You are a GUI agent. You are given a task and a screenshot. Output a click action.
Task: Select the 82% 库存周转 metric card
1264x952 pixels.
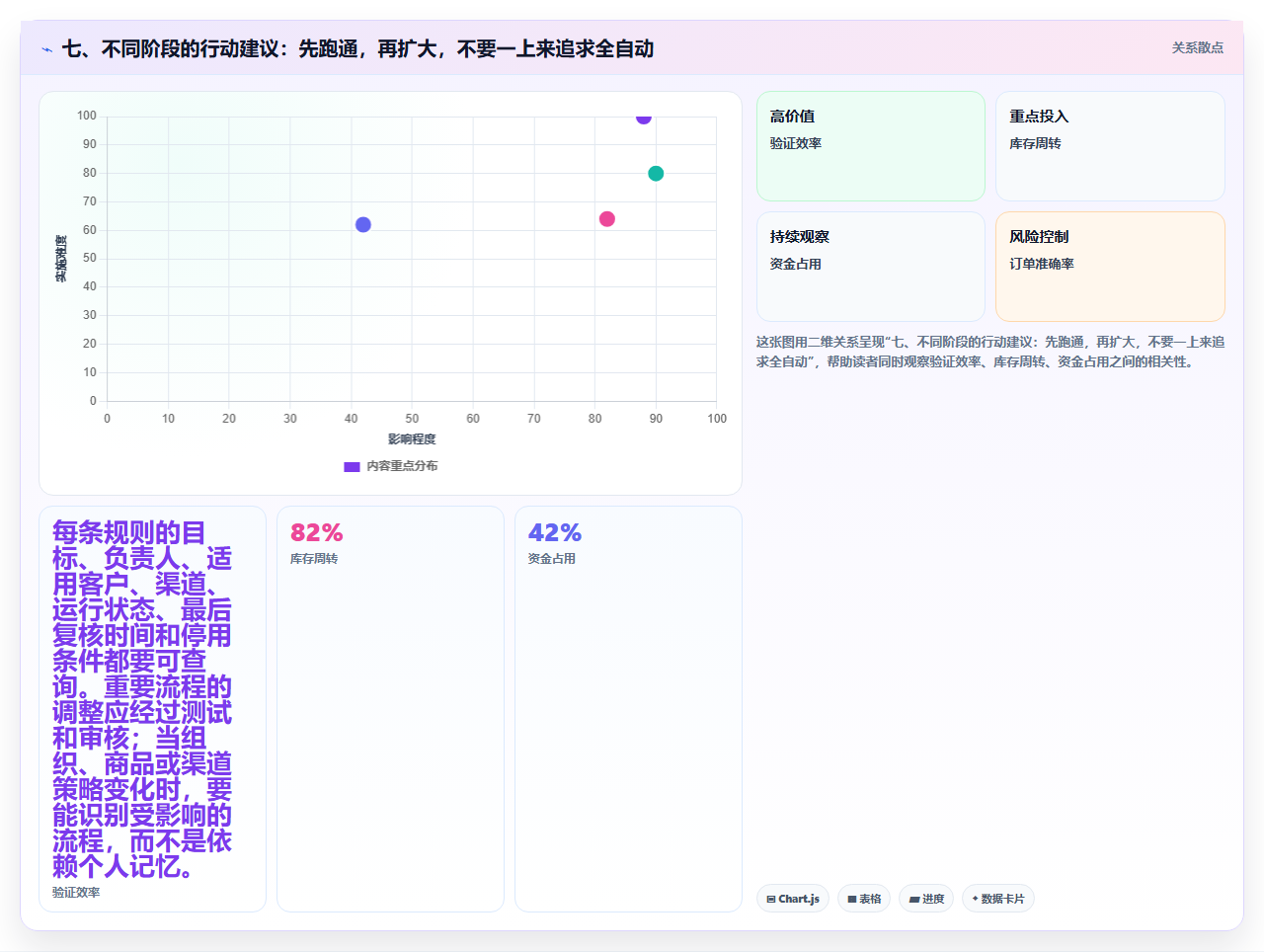[390, 709]
